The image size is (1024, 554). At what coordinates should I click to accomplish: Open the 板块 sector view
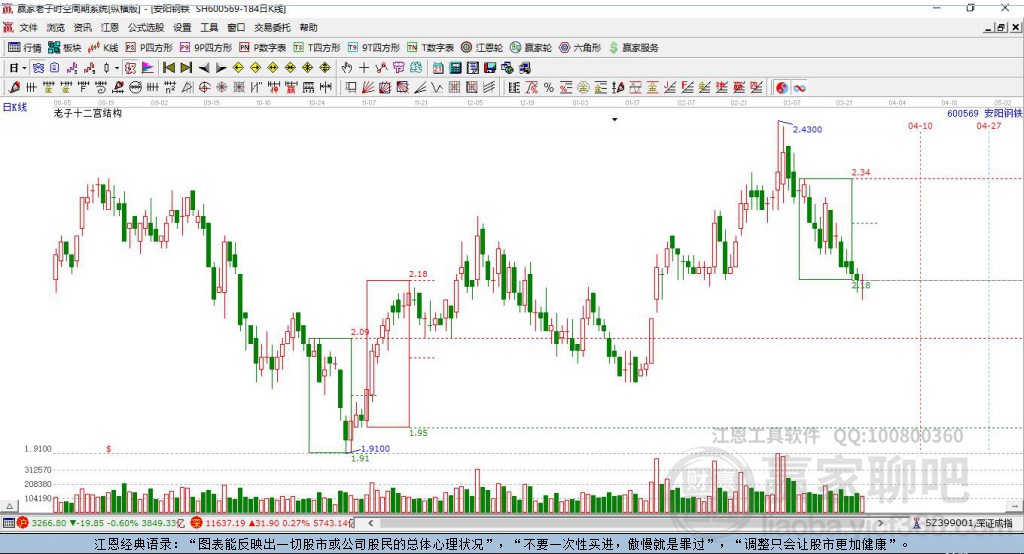point(65,48)
